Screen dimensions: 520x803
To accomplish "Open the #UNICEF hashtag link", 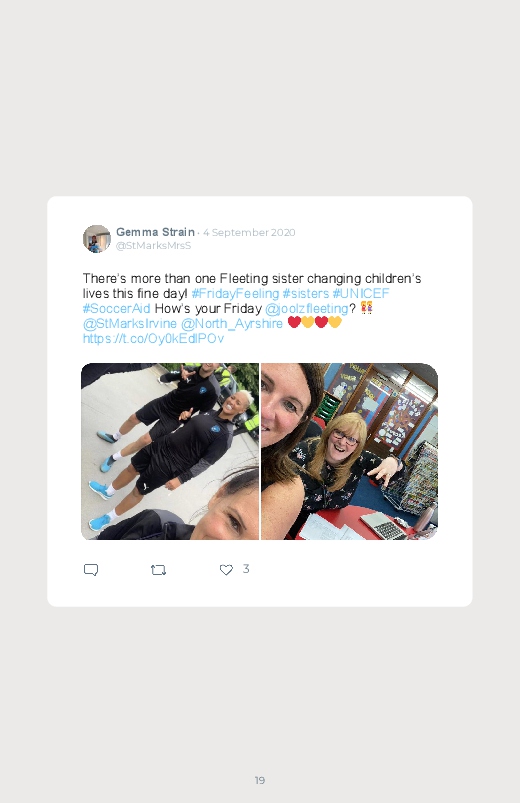I will [361, 293].
